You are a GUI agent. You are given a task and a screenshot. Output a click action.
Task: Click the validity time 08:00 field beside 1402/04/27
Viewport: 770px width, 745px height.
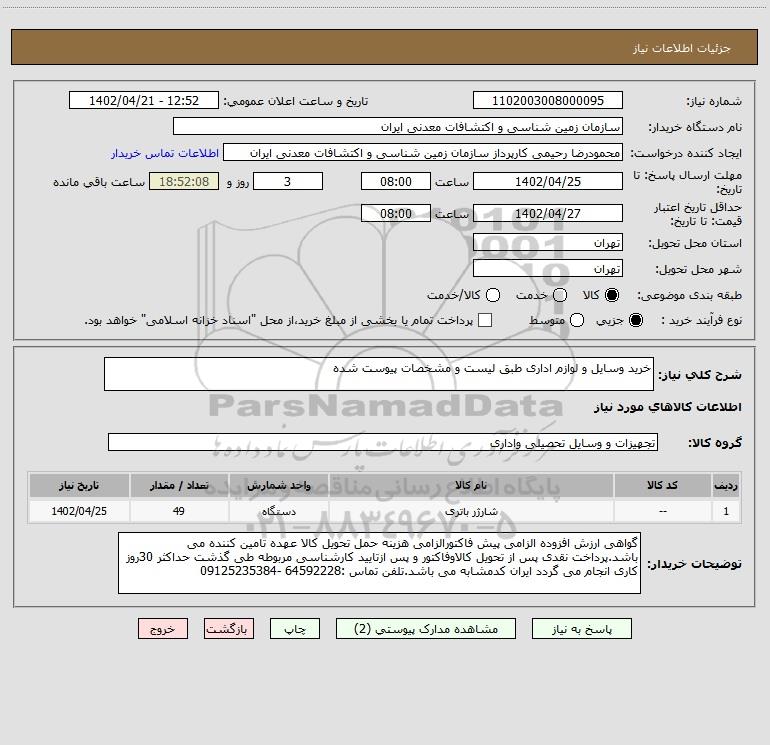pos(396,213)
